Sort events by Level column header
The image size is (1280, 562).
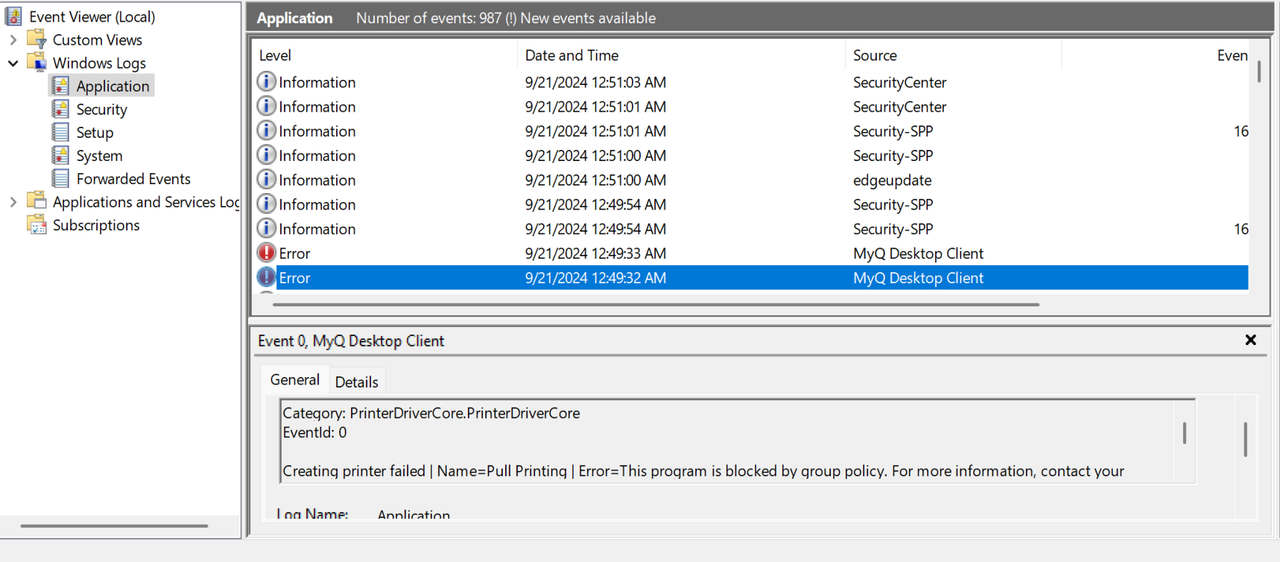tap(275, 56)
